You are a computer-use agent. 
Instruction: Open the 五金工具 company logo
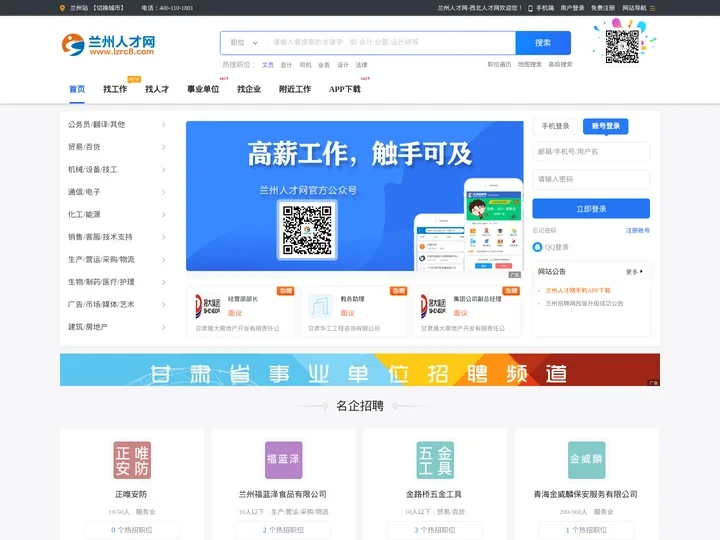[x=435, y=460]
